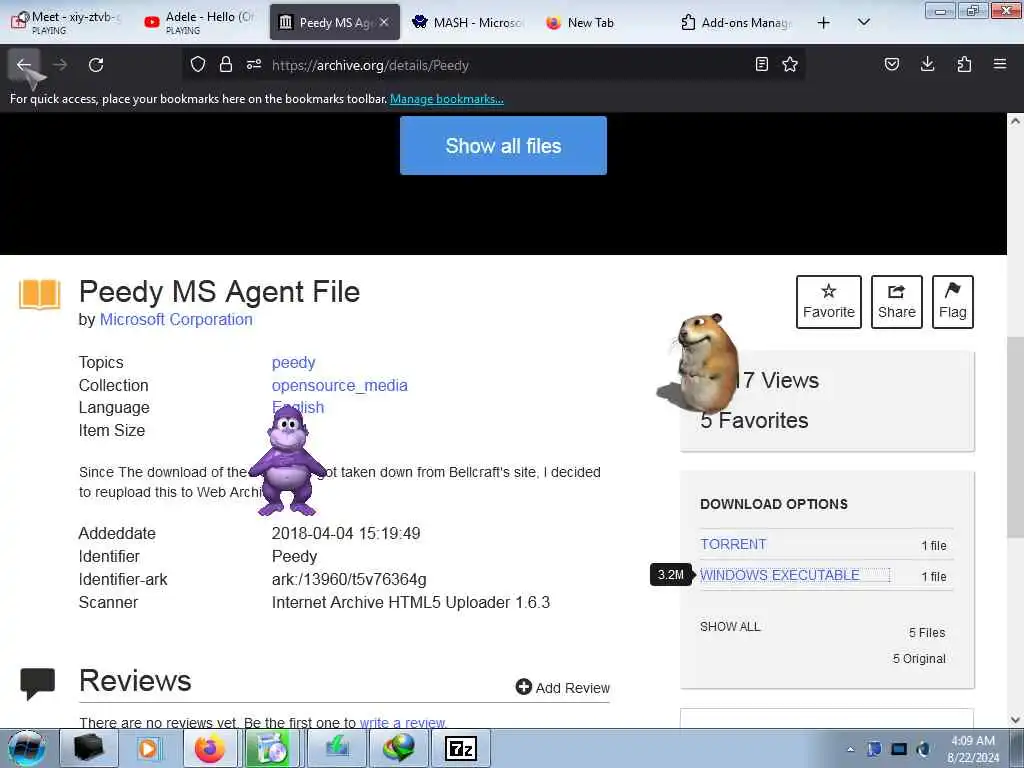
Task: Click the scrollbar down arrow
Action: coord(1015,720)
